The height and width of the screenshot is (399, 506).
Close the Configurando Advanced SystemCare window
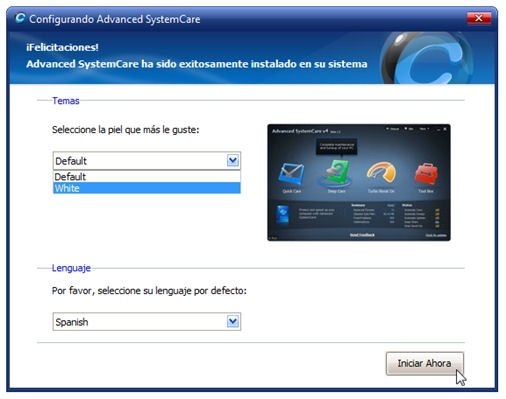(x=479, y=18)
